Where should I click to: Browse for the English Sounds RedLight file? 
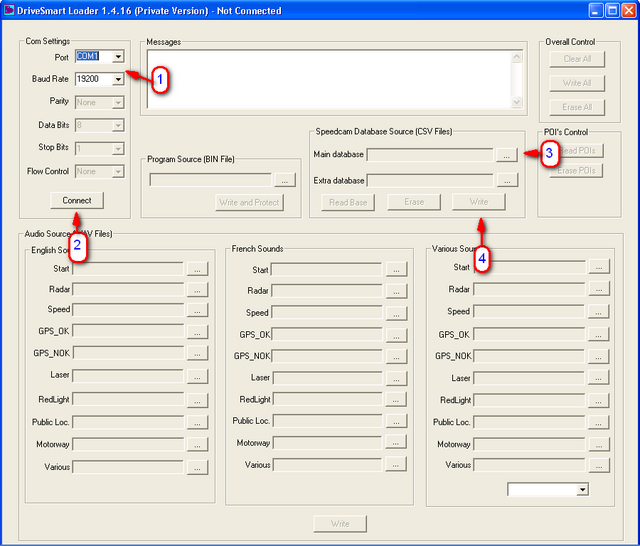[197, 400]
